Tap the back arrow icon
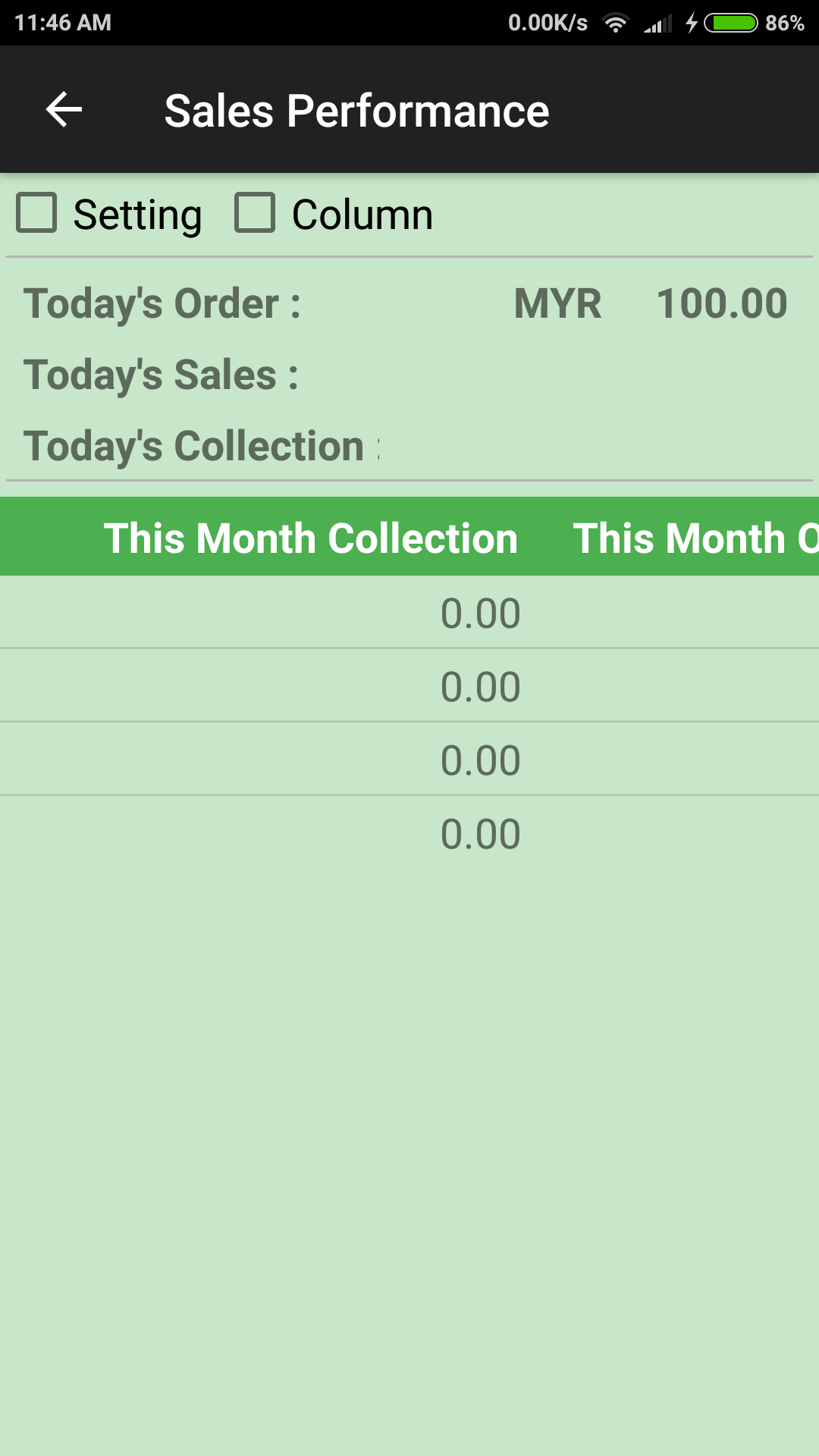819x1456 pixels. point(64,111)
